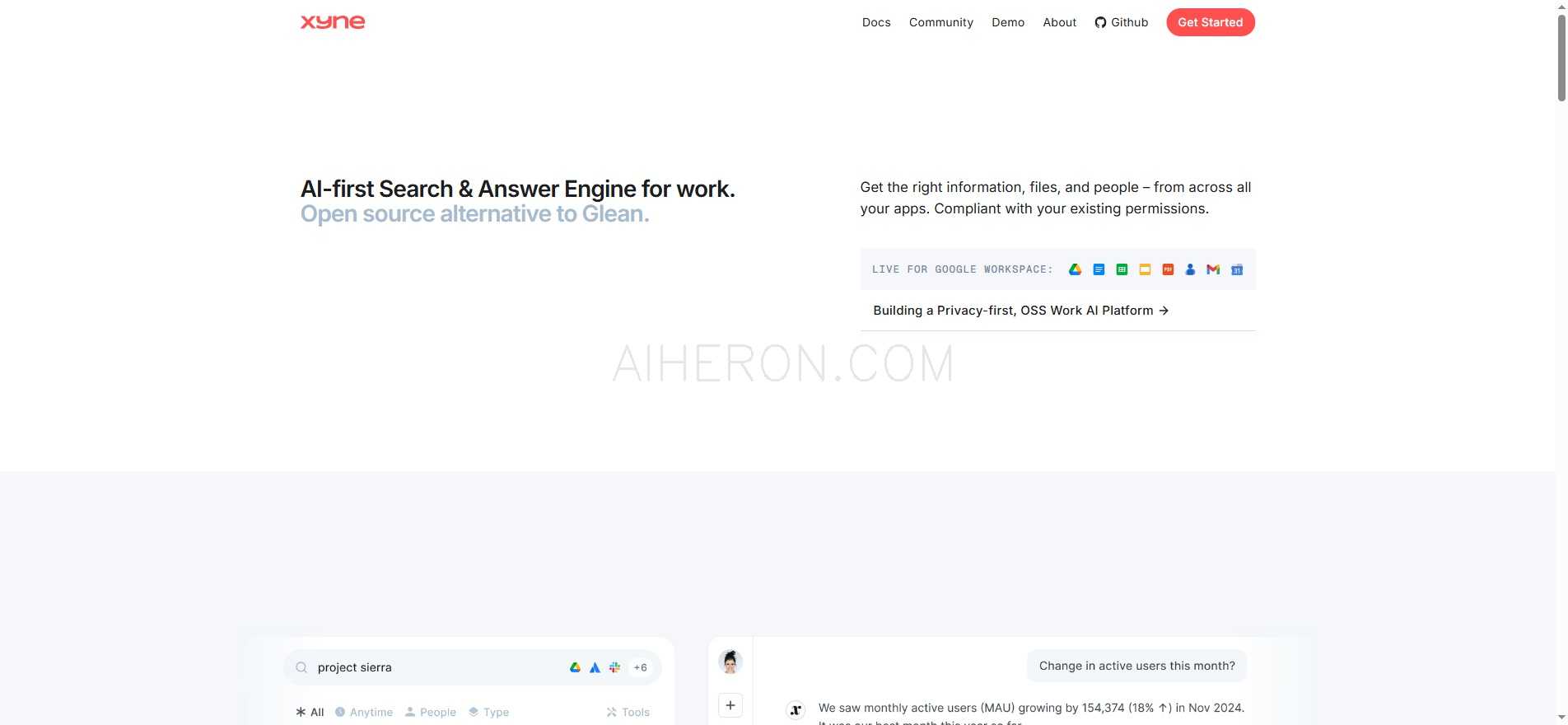The image size is (1568, 725).
Task: Click the Google Drive icon in Workspace row
Action: 1075,269
